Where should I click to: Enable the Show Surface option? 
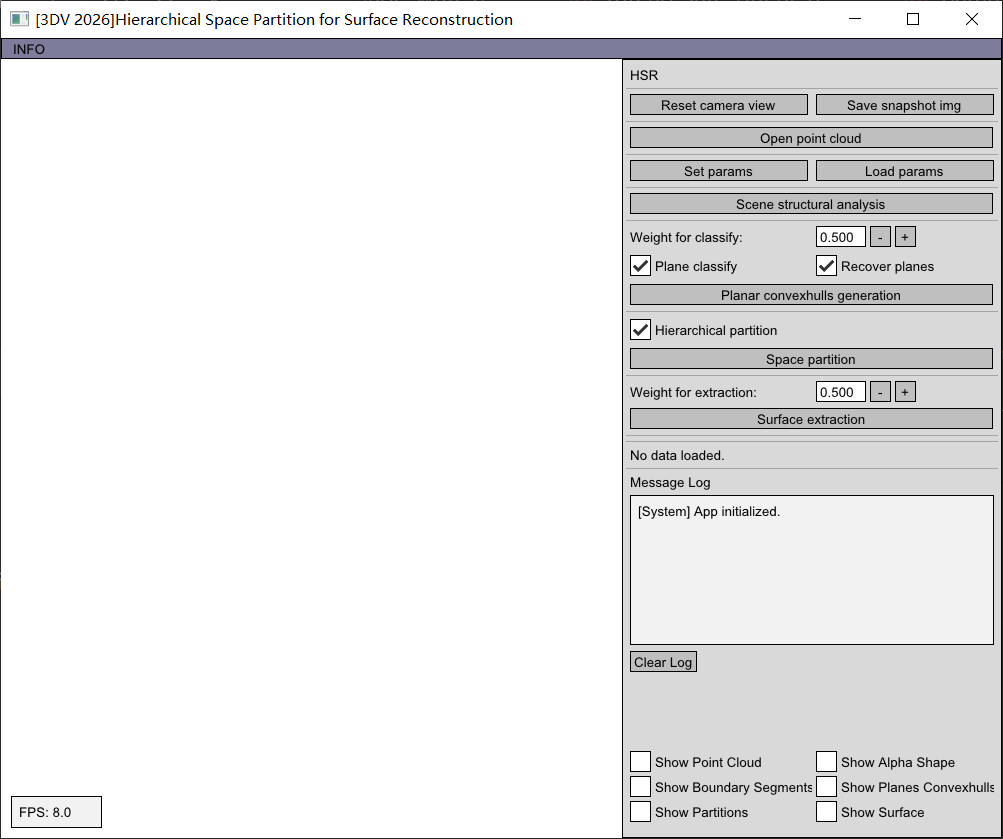[x=826, y=811]
